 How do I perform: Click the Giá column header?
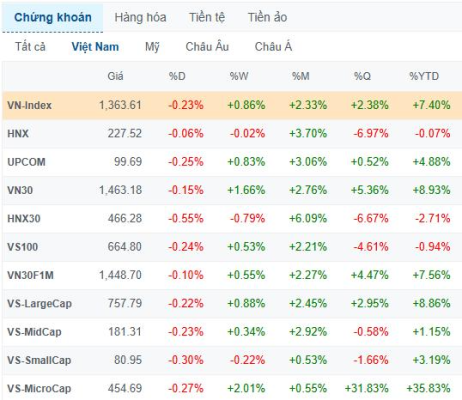[x=115, y=76]
